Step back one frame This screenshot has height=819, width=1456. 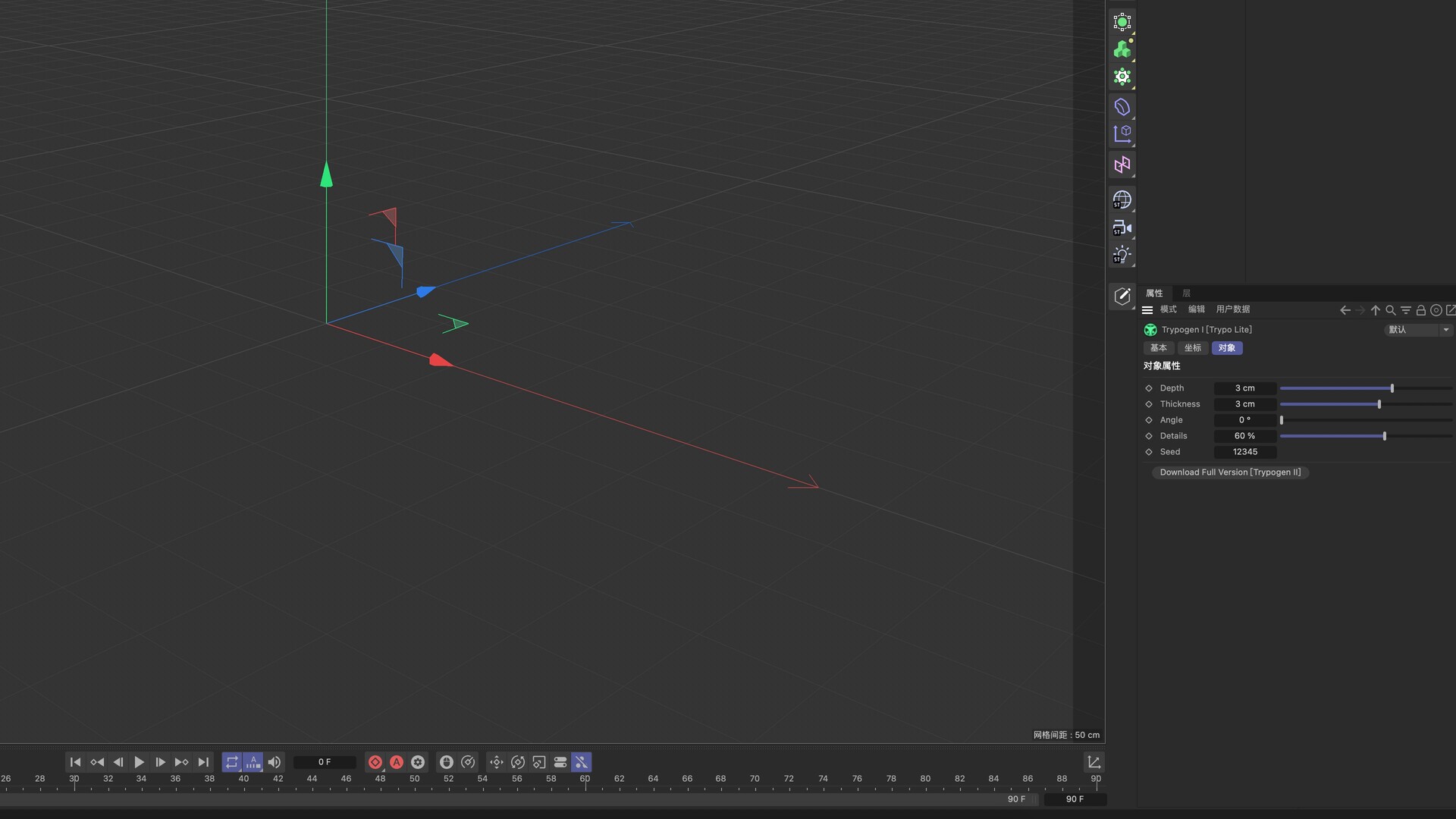pos(118,762)
